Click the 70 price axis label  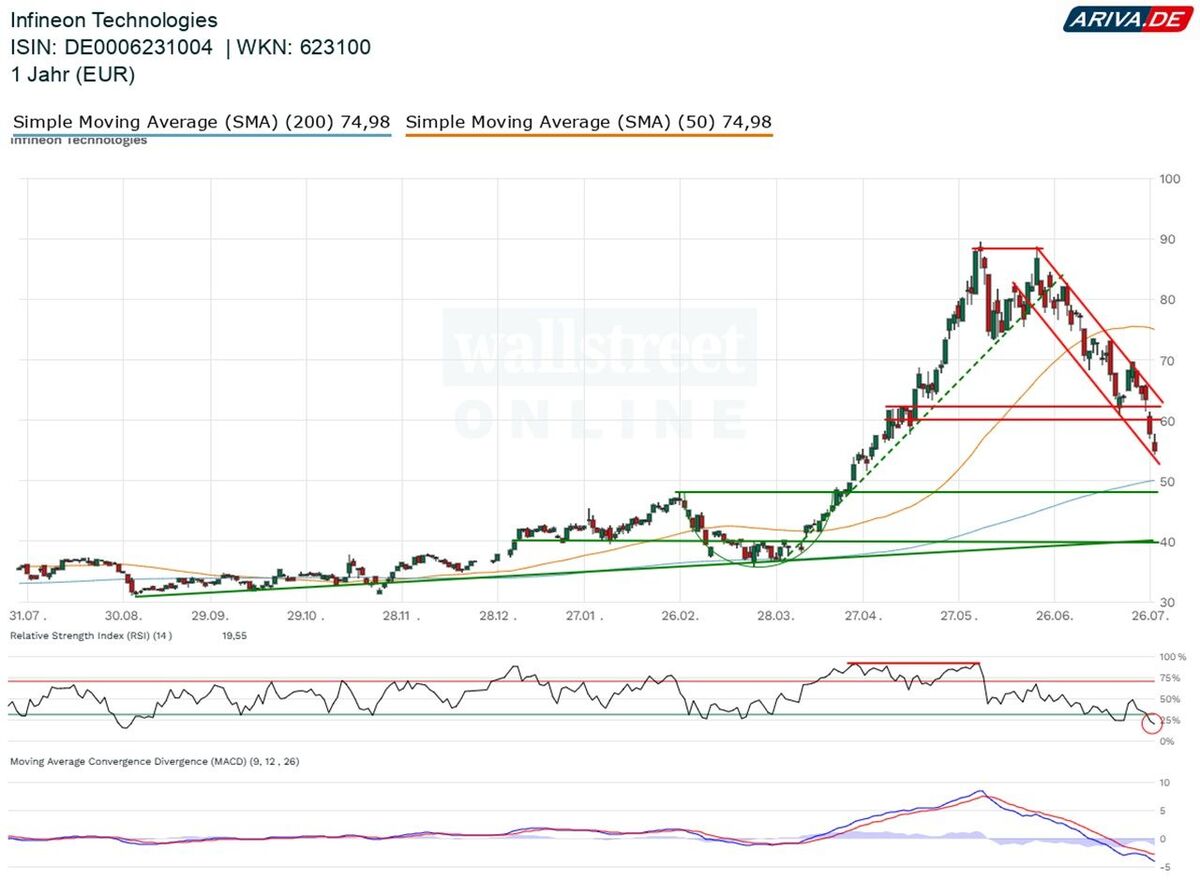pyautogui.click(x=1166, y=360)
